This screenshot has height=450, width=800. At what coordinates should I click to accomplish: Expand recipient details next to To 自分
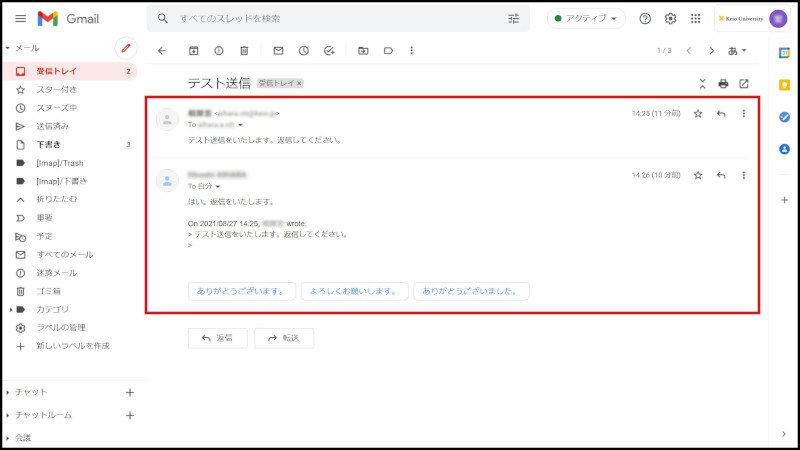point(218,187)
